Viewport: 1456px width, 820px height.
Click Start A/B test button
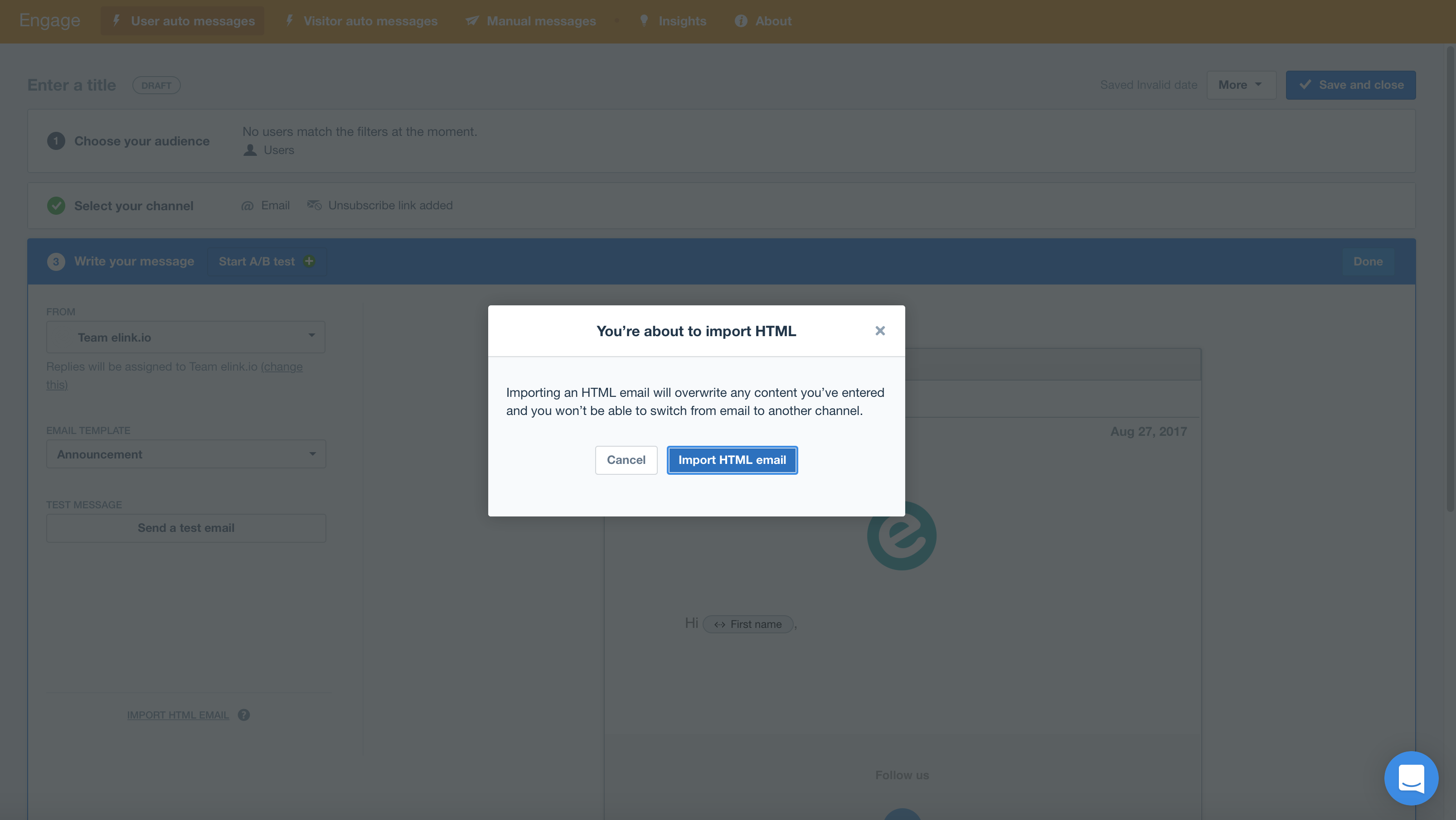click(267, 261)
